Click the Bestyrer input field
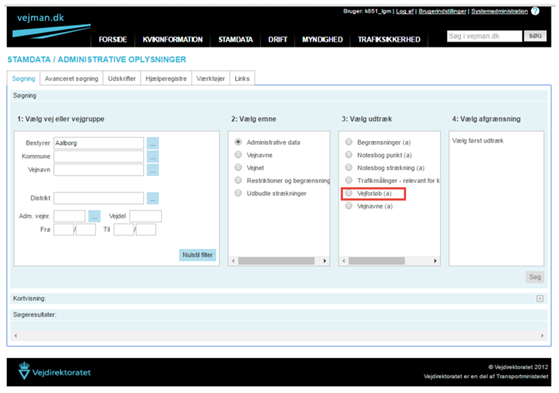This screenshot has height=393, width=559. tap(98, 143)
